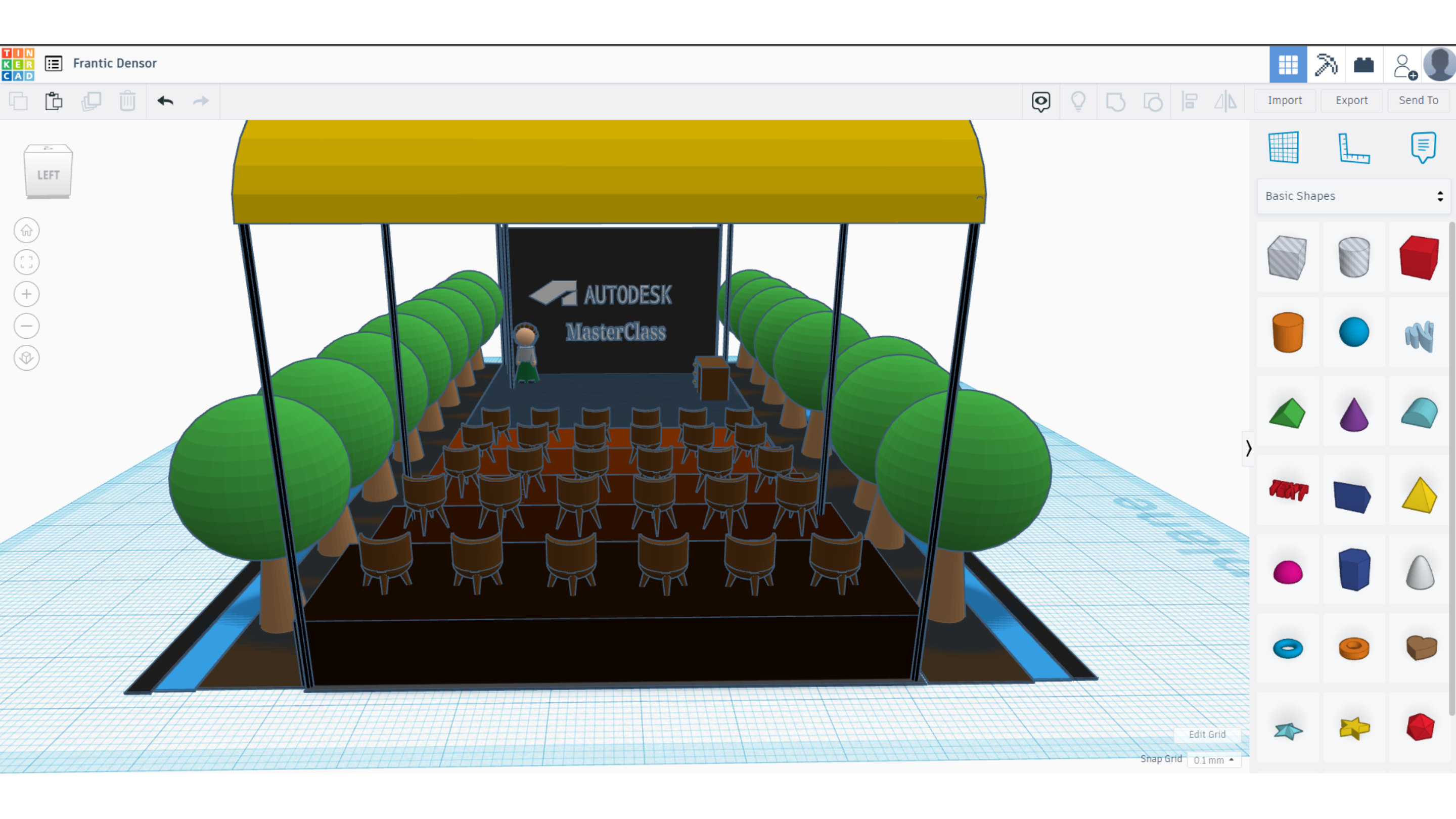This screenshot has width=1456, height=819.
Task: Open the Send To menu
Action: click(1418, 101)
